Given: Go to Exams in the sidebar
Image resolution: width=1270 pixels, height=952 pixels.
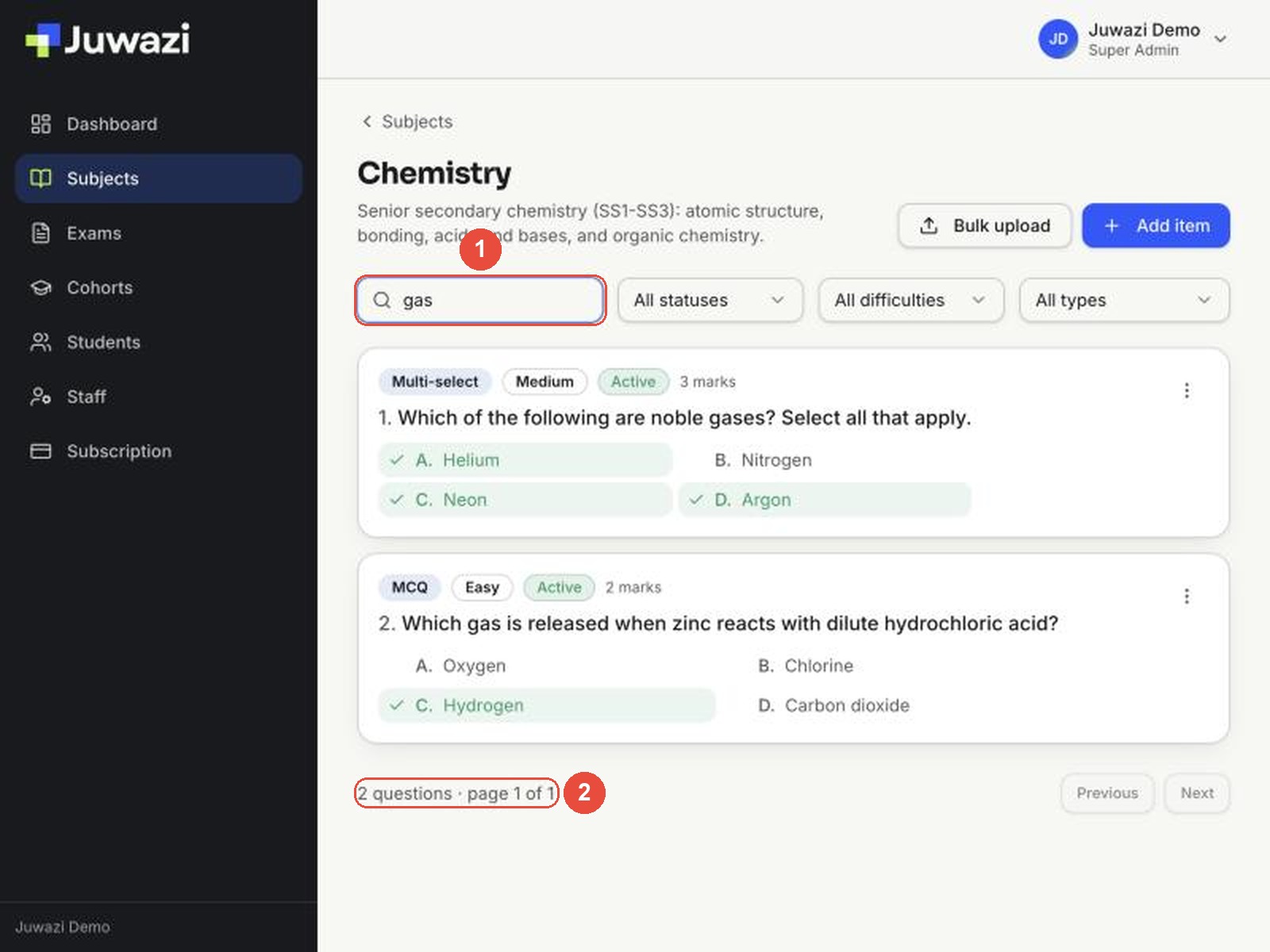Looking at the screenshot, I should [x=158, y=233].
